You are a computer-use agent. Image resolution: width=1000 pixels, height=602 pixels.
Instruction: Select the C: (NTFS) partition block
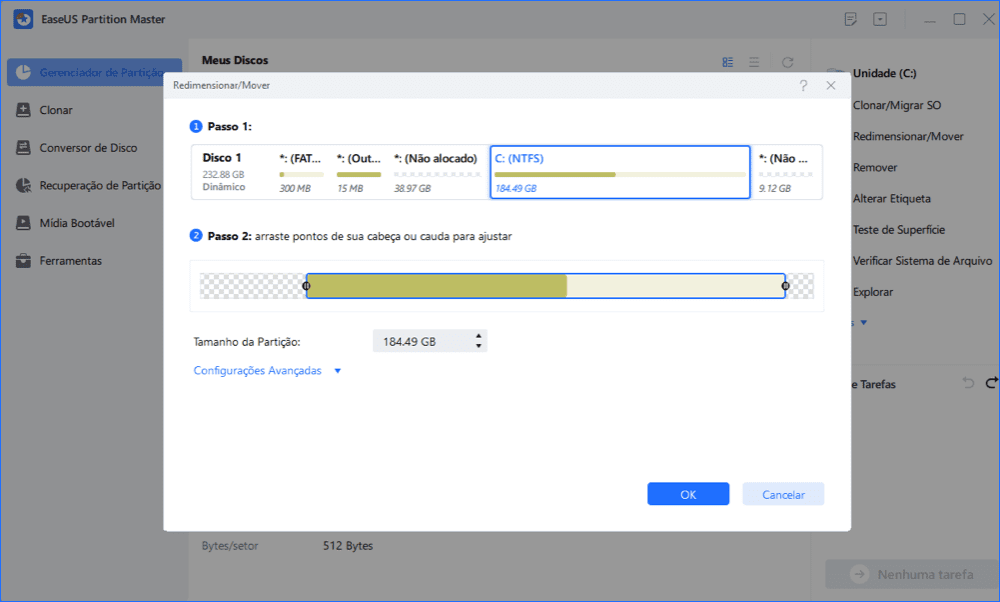620,172
